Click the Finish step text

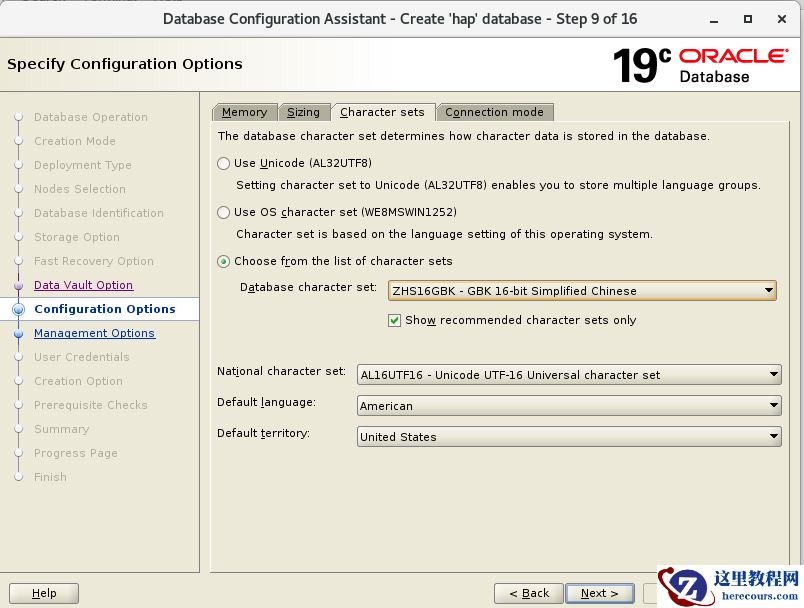click(50, 477)
